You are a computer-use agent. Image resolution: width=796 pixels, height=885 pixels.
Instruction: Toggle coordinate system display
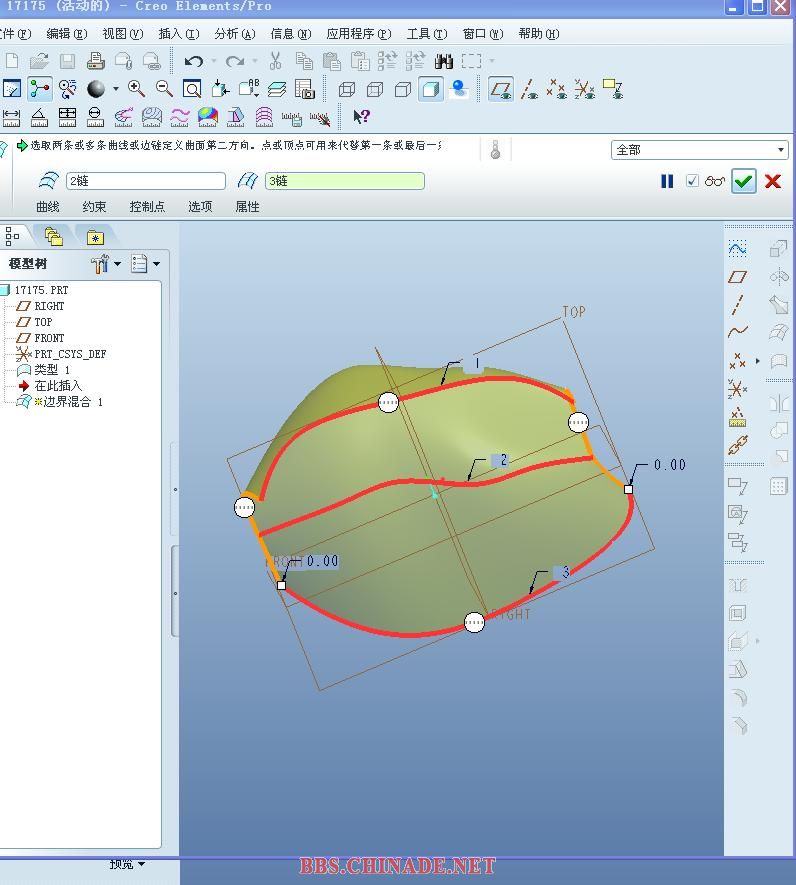[585, 89]
